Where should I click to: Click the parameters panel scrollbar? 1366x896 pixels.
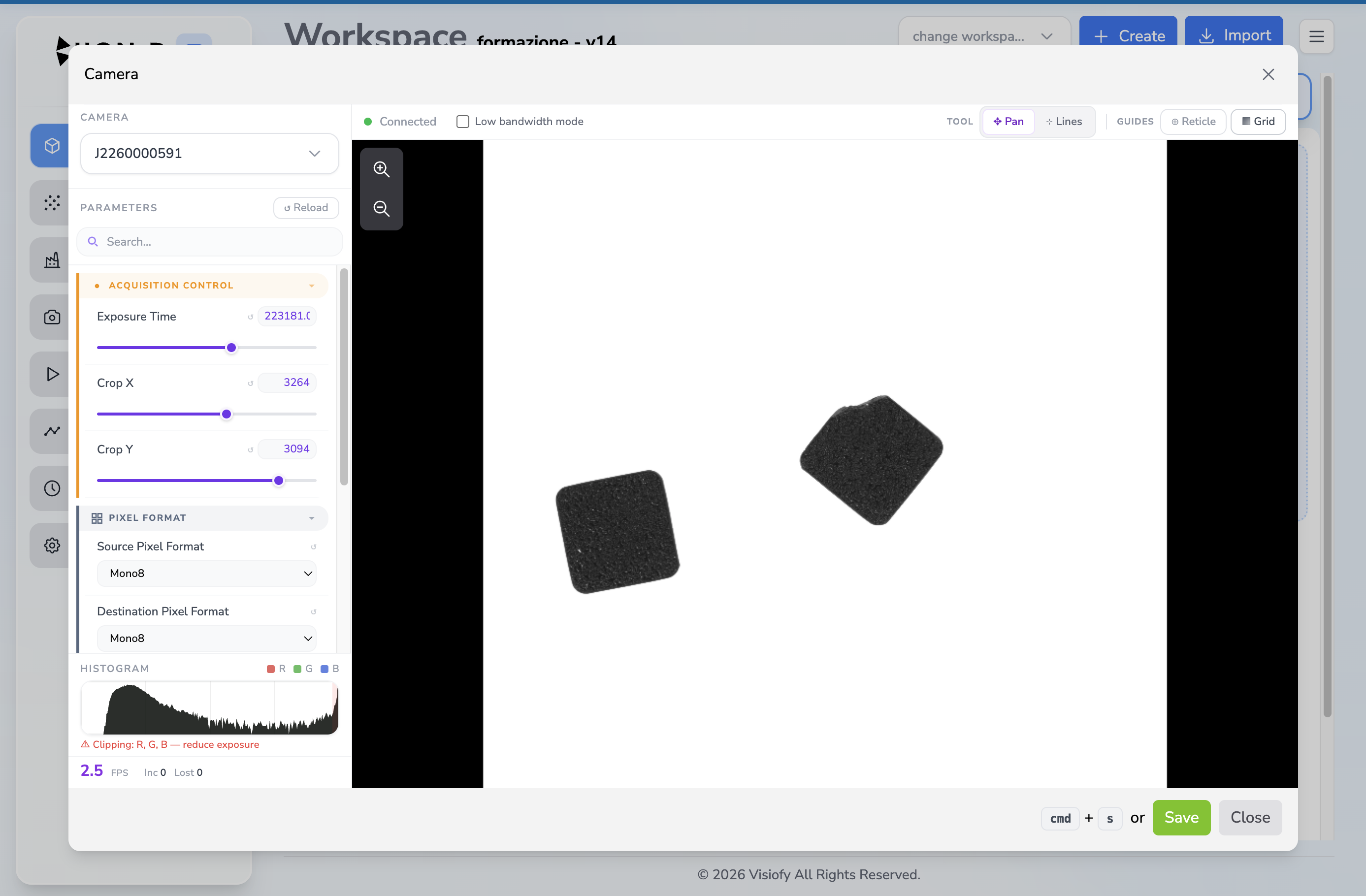(x=344, y=377)
